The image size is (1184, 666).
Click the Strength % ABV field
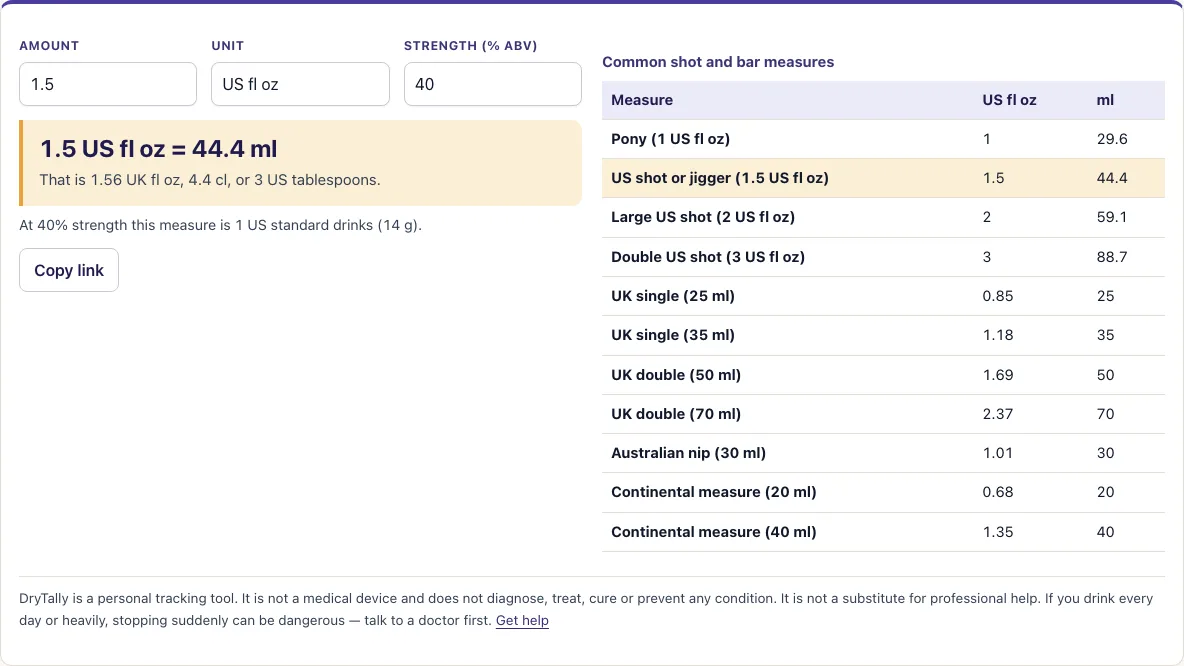point(492,84)
